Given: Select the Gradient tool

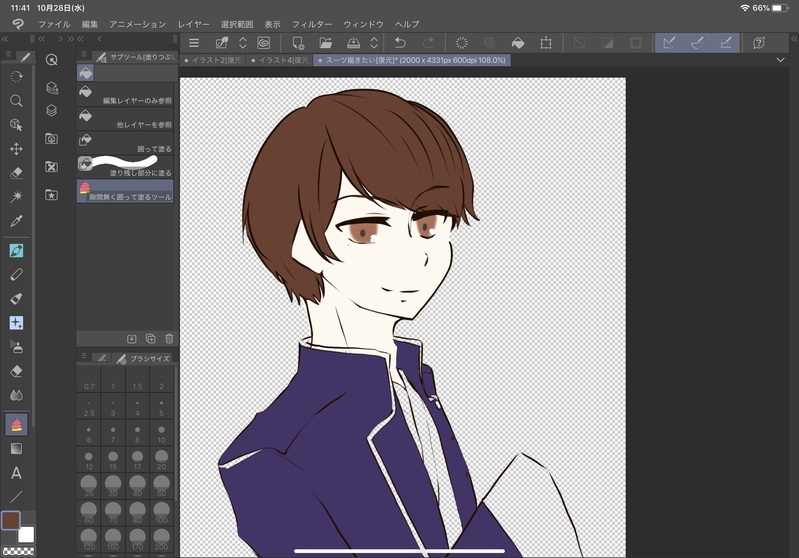Looking at the screenshot, I should point(16,448).
